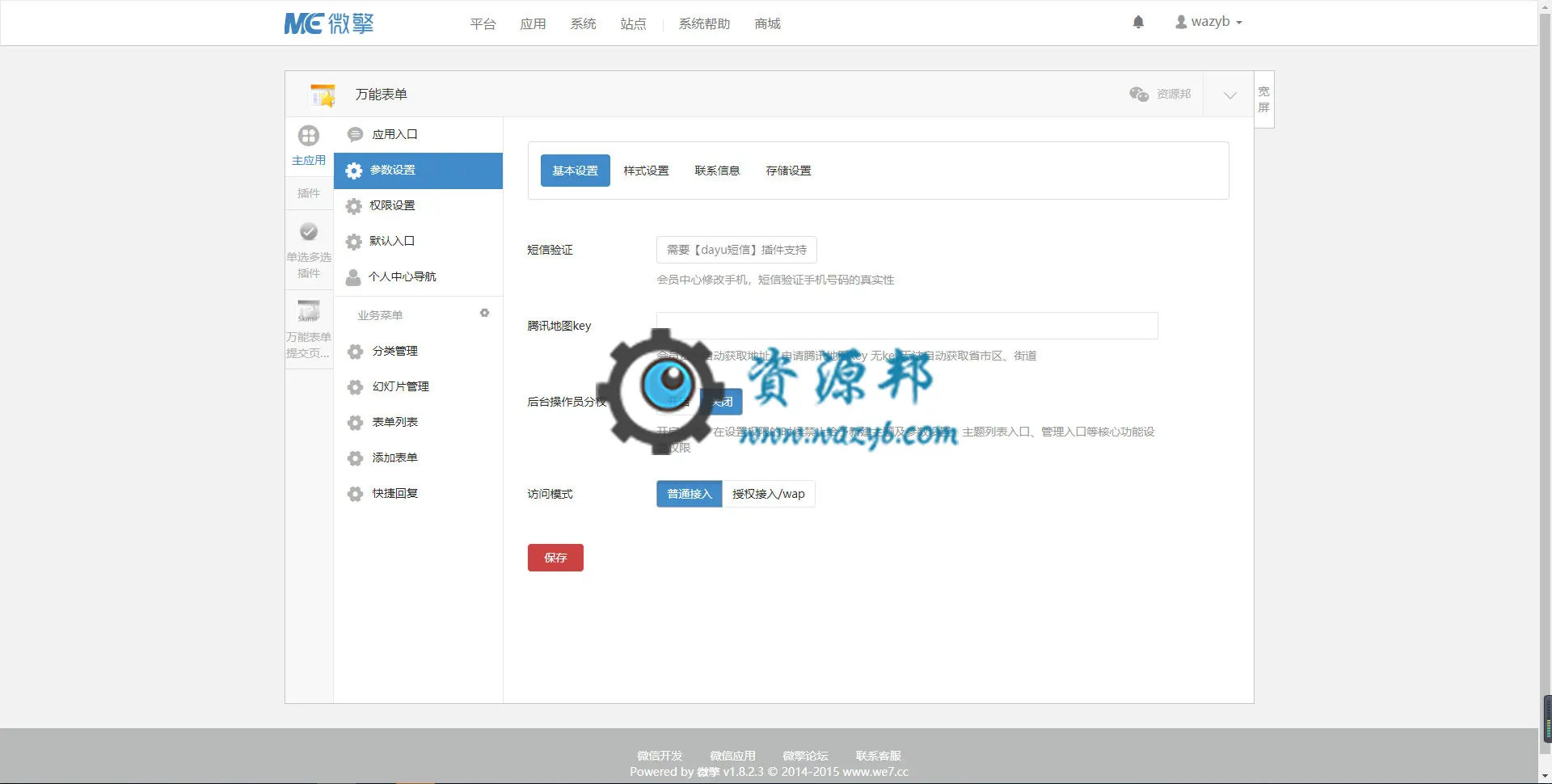Click the 幻灯片管理 gear icon
The image size is (1552, 784).
click(x=355, y=387)
